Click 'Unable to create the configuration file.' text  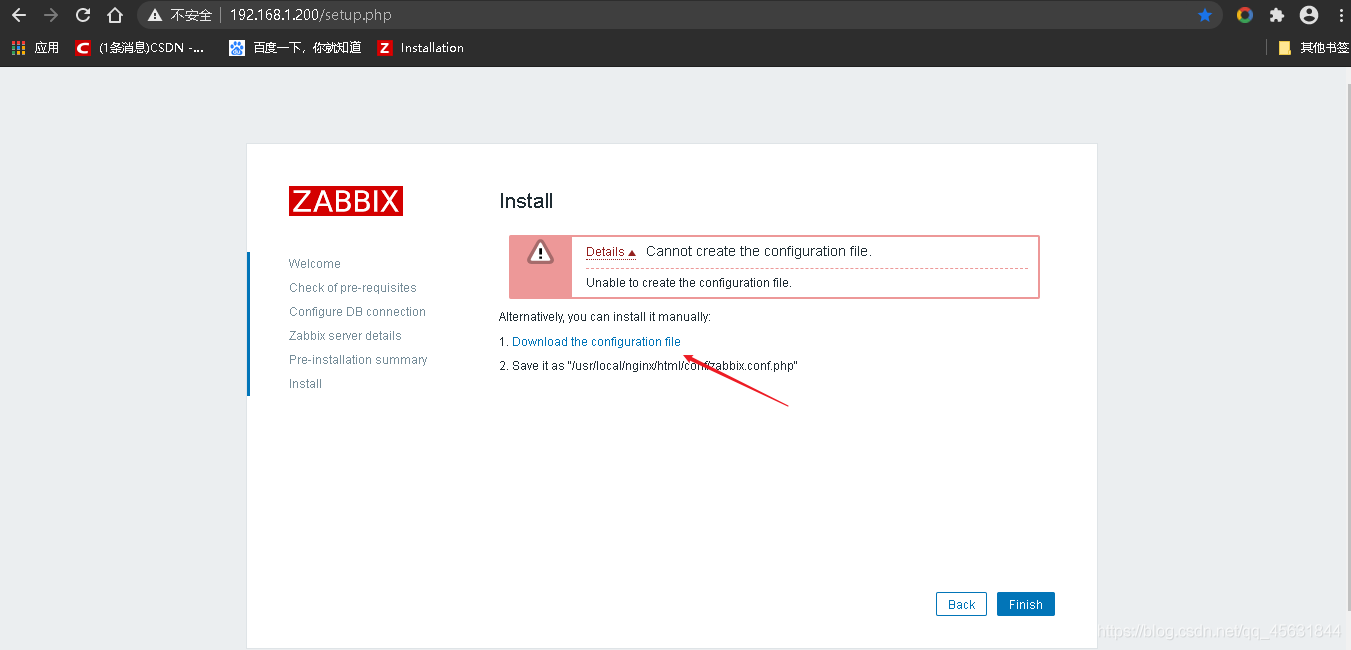click(x=689, y=283)
